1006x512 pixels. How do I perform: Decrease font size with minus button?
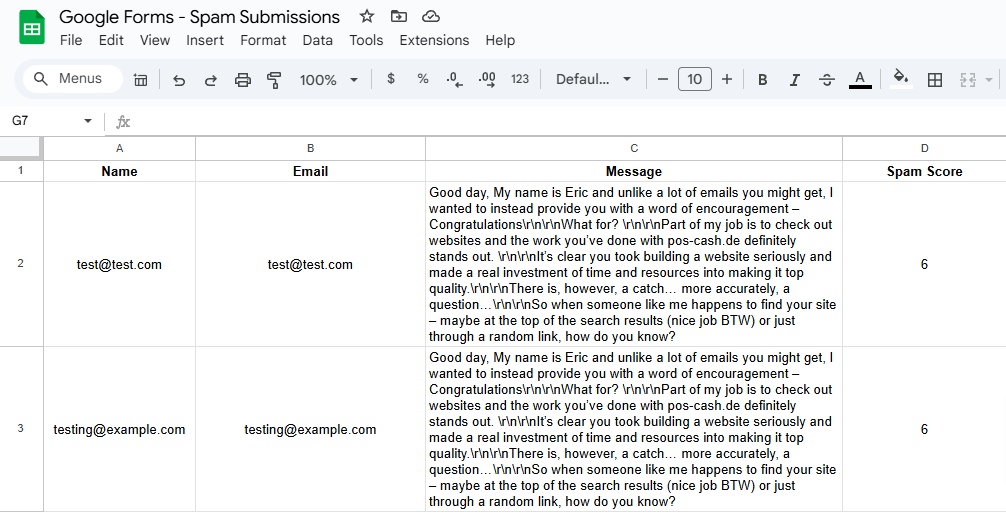[x=663, y=79]
